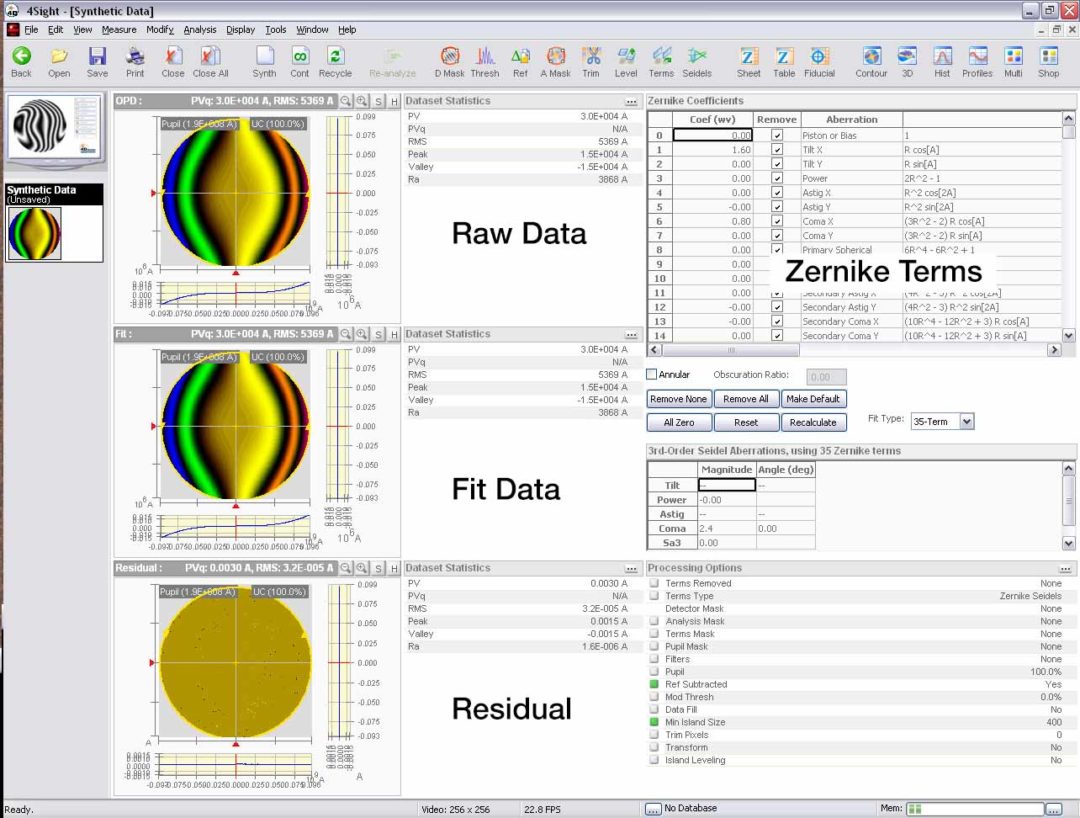Viewport: 1080px width, 818px height.
Task: Uncheck Remove for the Tilt X term
Action: (775, 148)
